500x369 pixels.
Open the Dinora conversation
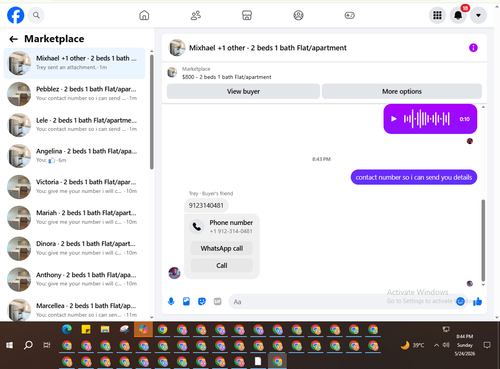pos(75,248)
